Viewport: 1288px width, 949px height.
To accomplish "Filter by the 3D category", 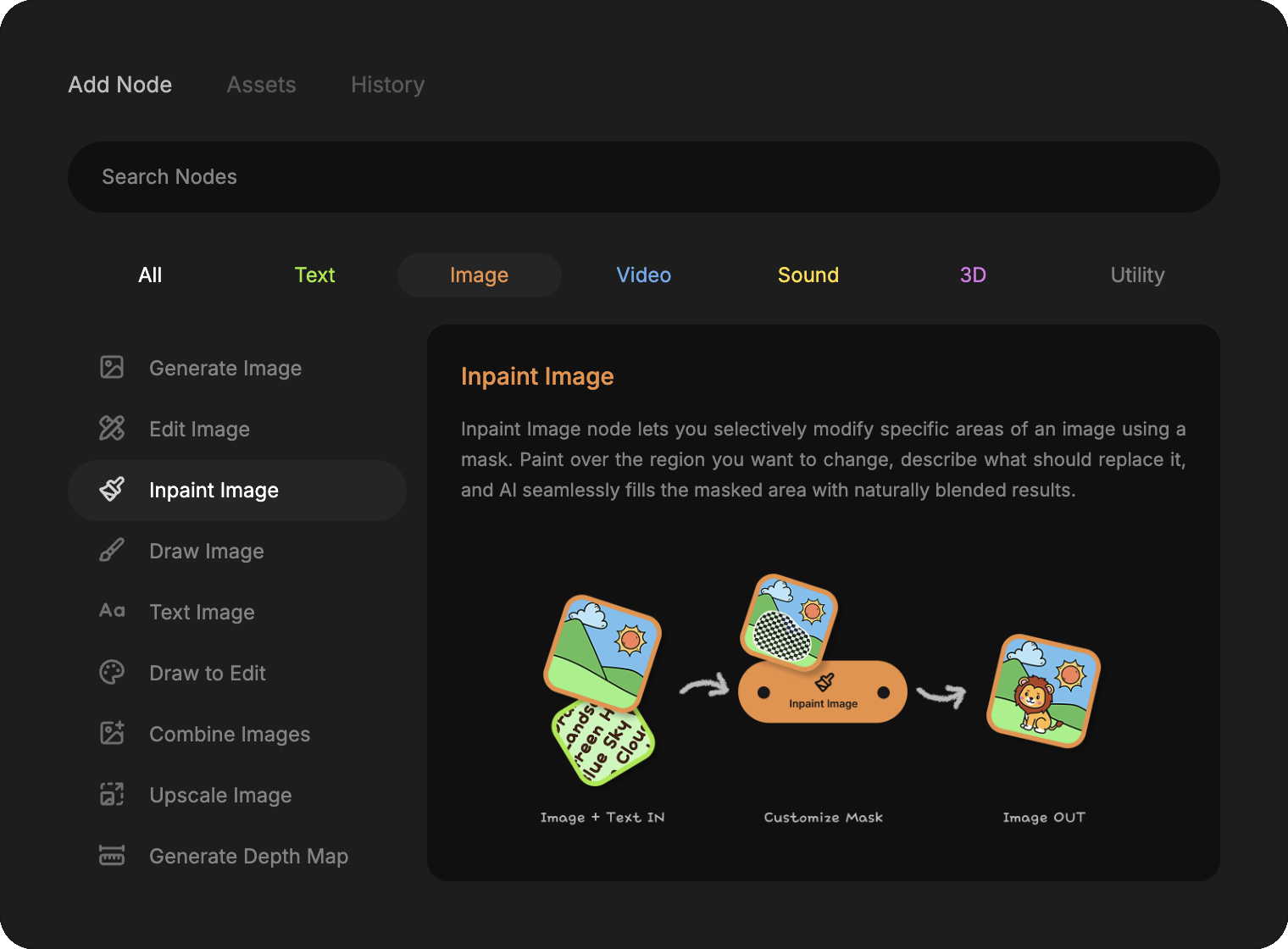I will tap(973, 275).
